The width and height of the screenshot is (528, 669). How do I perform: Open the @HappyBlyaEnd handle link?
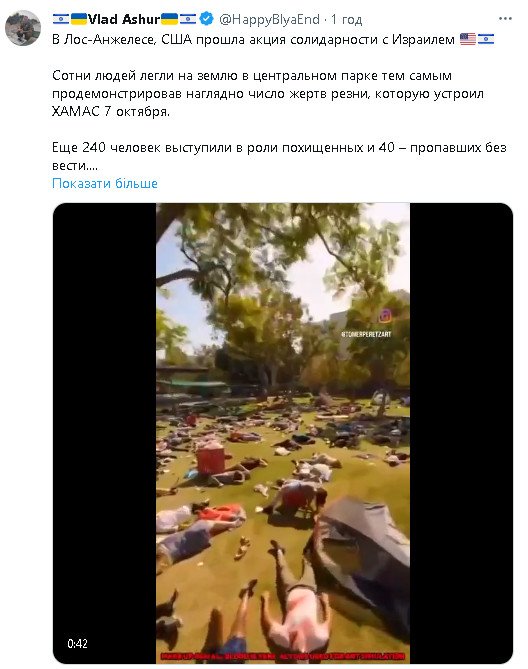269,19
